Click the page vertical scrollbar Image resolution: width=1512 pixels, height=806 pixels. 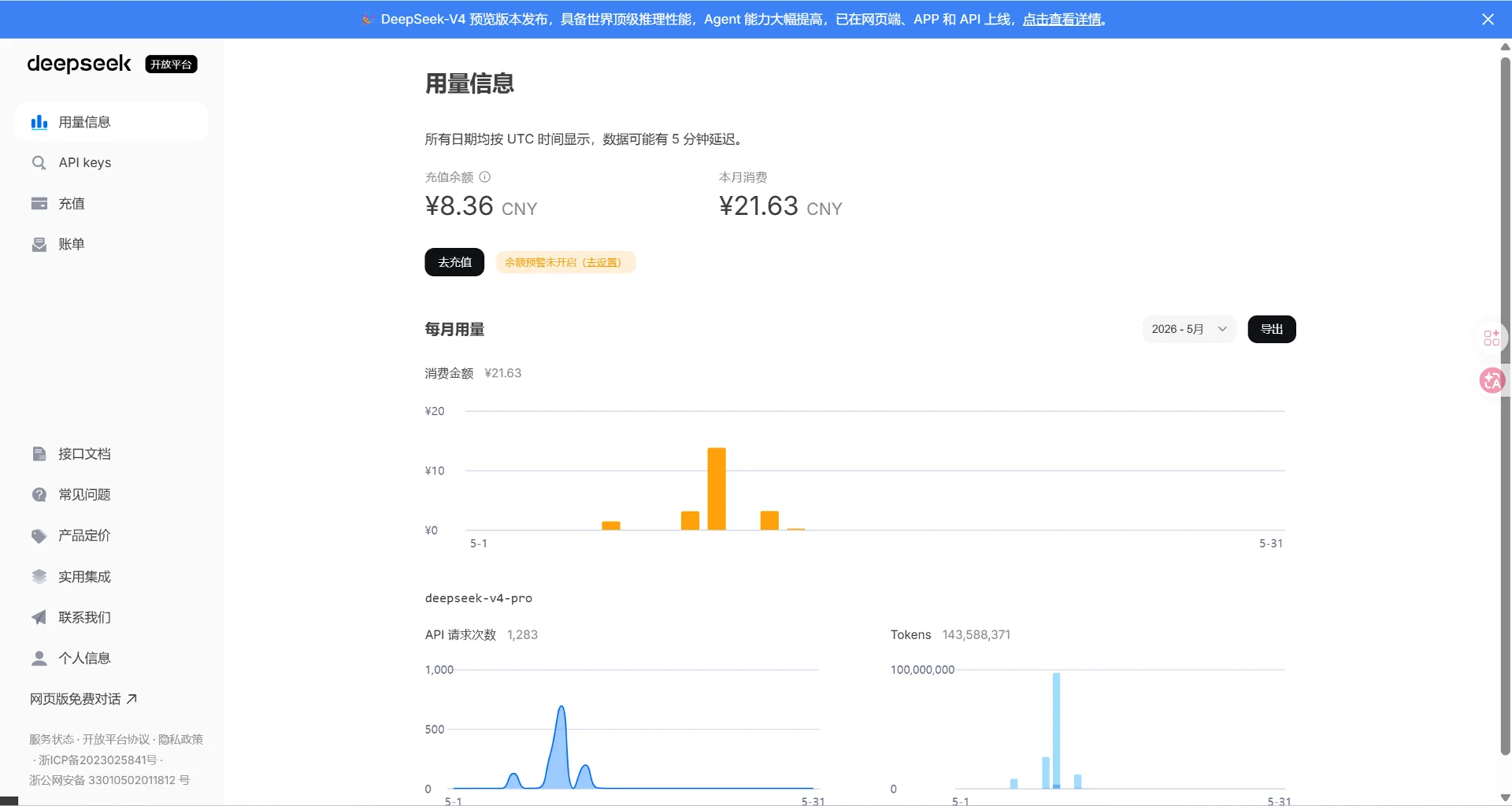coord(1505,405)
